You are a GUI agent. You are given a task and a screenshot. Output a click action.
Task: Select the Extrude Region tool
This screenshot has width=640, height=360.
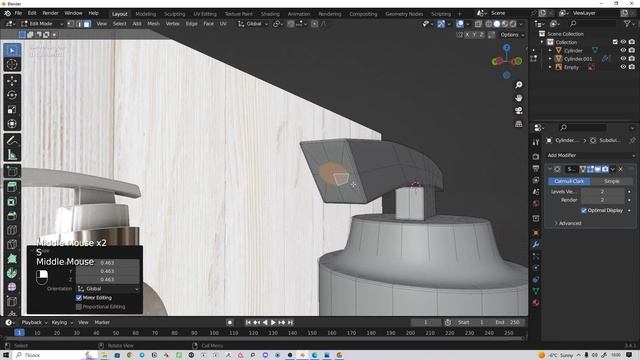pyautogui.click(x=12, y=187)
